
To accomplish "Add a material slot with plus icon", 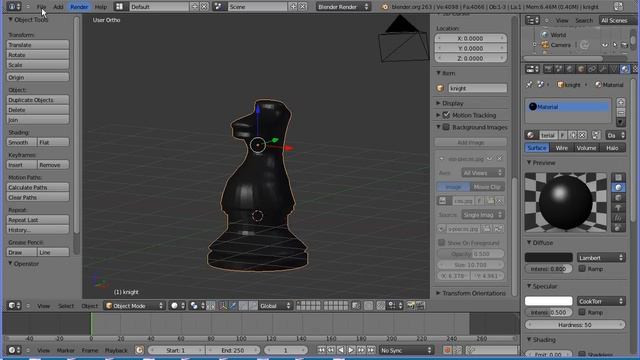I will [x=620, y=102].
